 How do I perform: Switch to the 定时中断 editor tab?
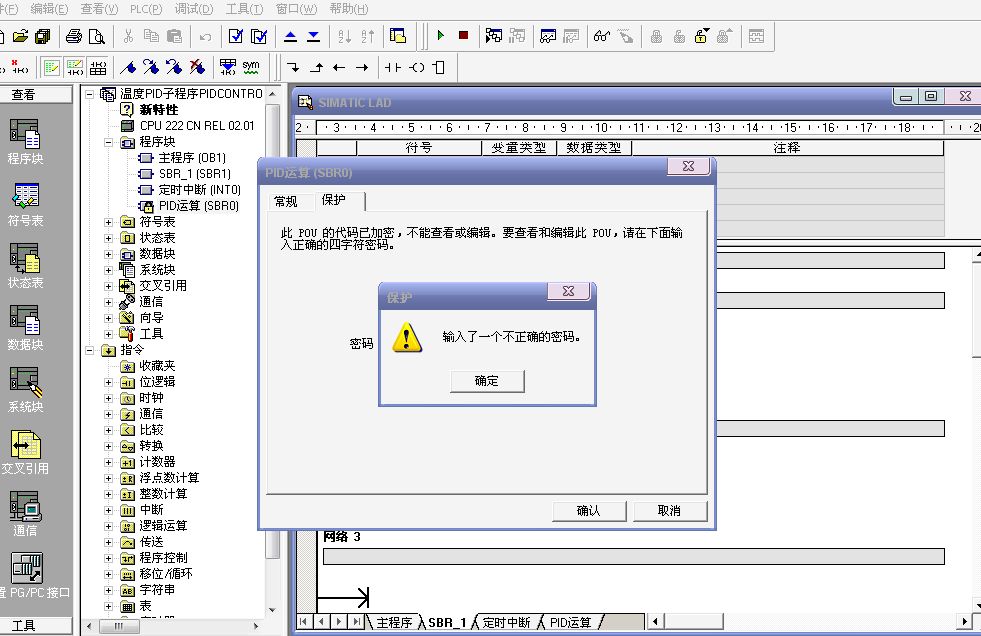tap(510, 622)
